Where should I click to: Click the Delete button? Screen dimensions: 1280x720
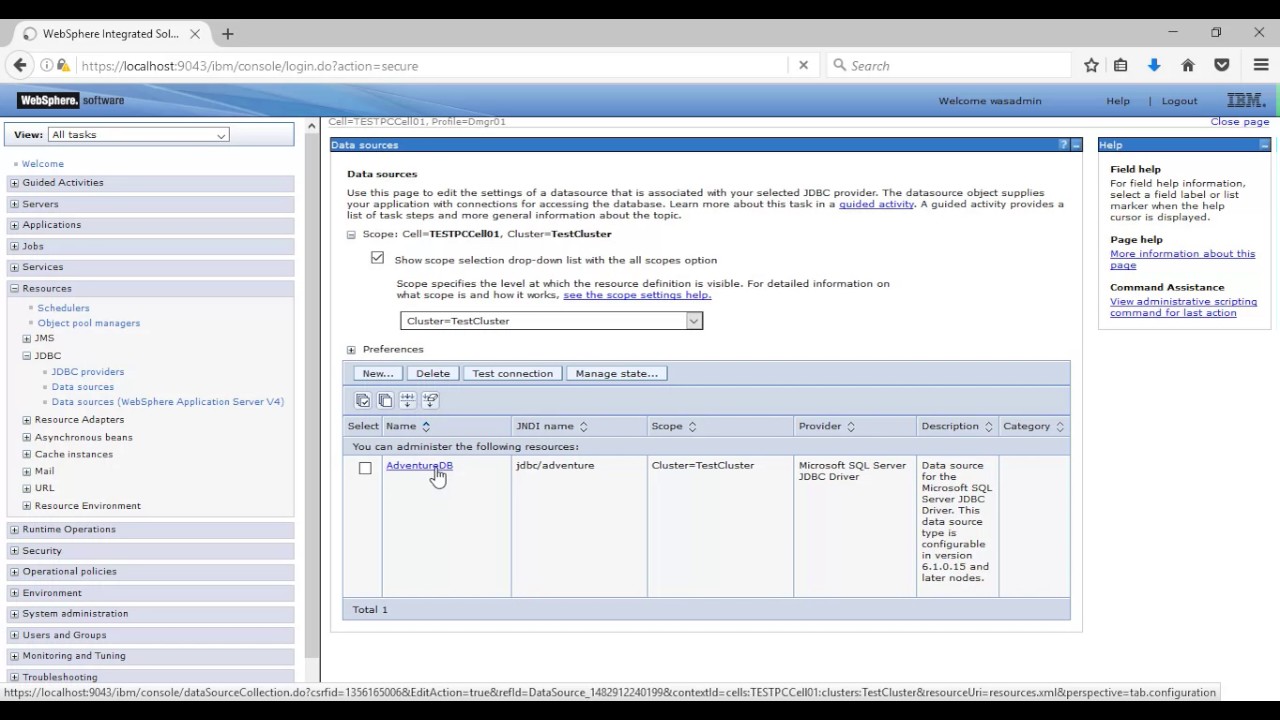click(x=433, y=373)
